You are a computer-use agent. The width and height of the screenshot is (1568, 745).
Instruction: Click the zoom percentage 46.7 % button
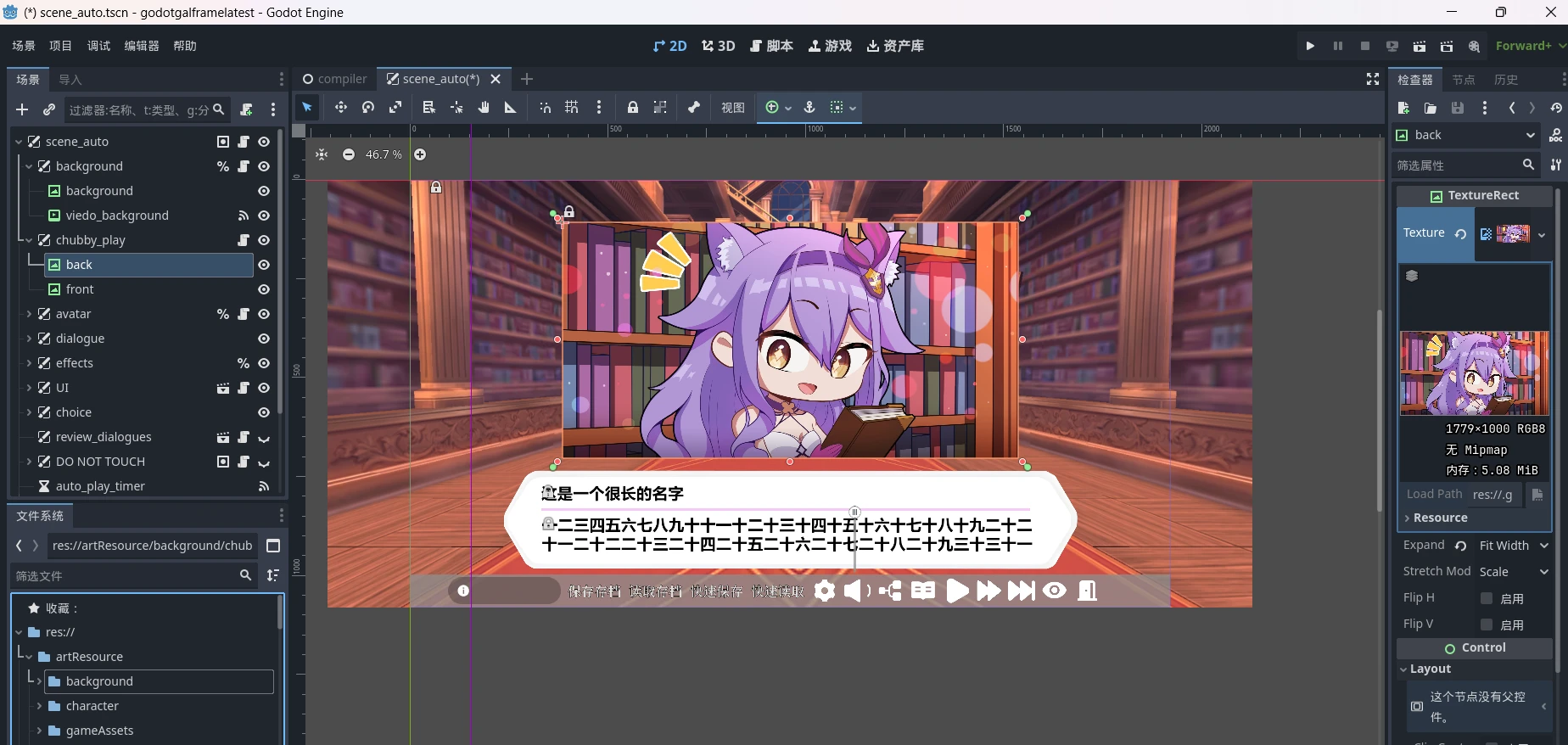pyautogui.click(x=384, y=154)
